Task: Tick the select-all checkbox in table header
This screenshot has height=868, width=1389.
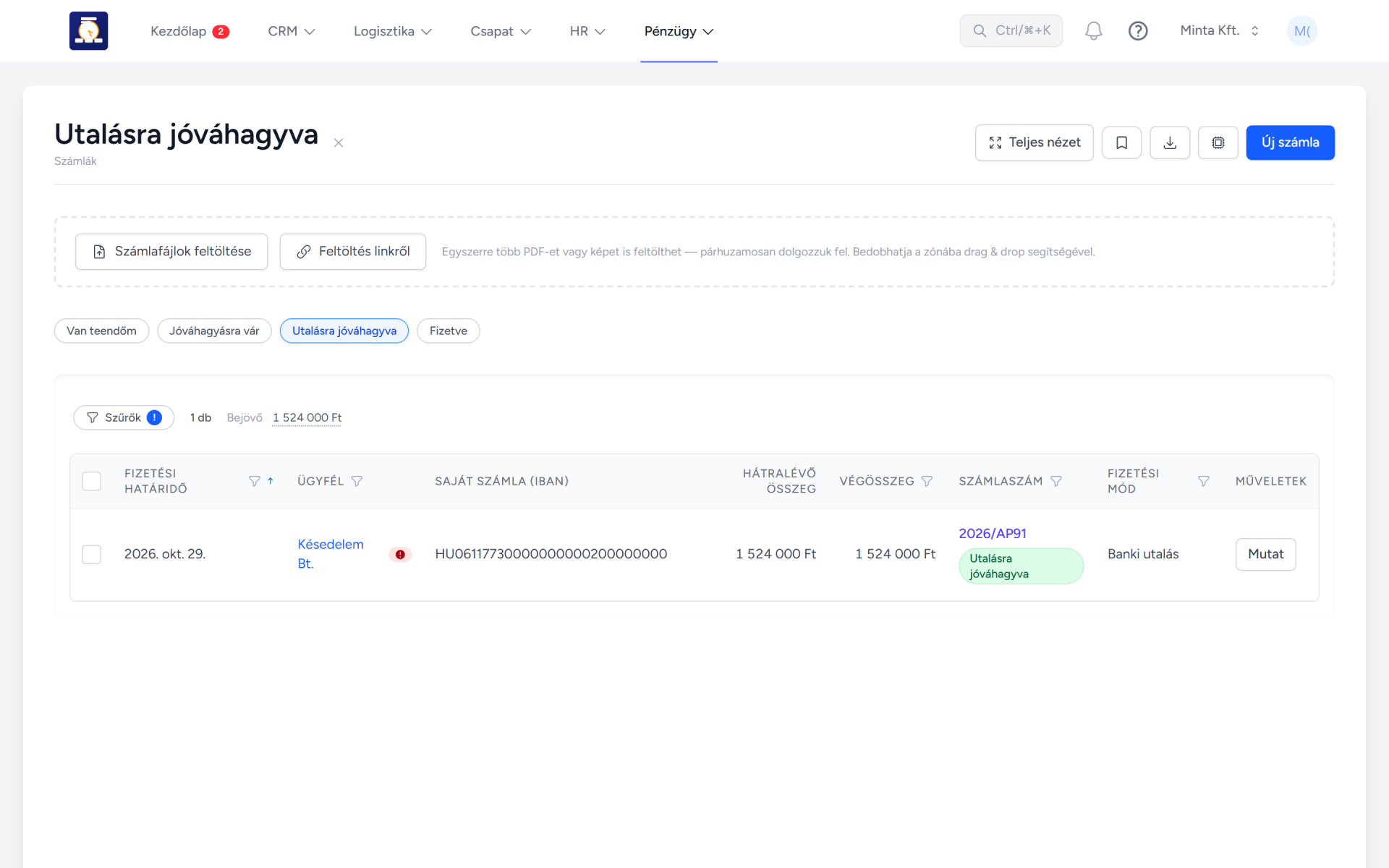Action: coord(92,481)
